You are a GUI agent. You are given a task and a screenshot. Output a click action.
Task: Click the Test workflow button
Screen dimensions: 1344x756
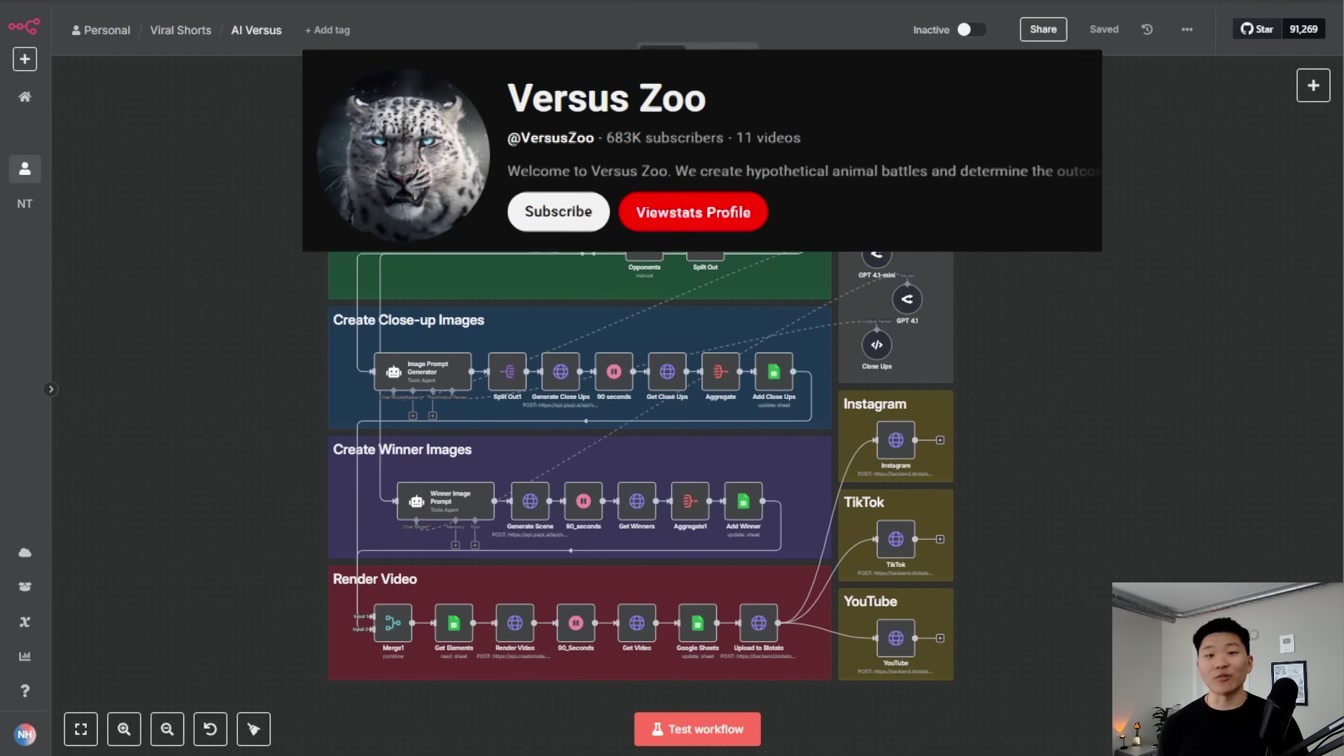697,729
